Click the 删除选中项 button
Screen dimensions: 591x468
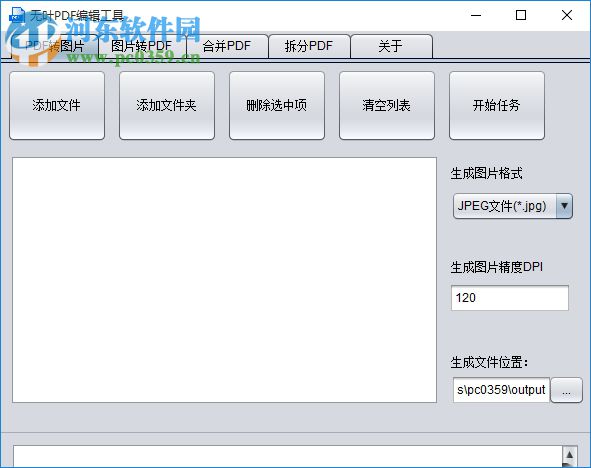pyautogui.click(x=277, y=106)
